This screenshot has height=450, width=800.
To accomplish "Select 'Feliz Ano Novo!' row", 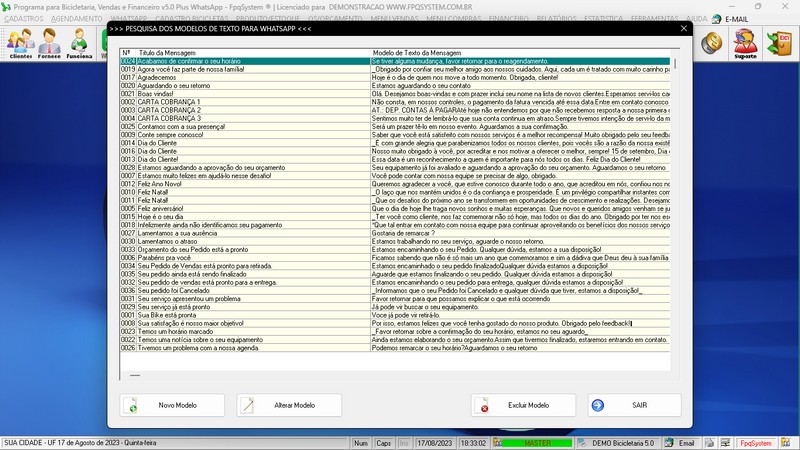I will [x=395, y=184].
